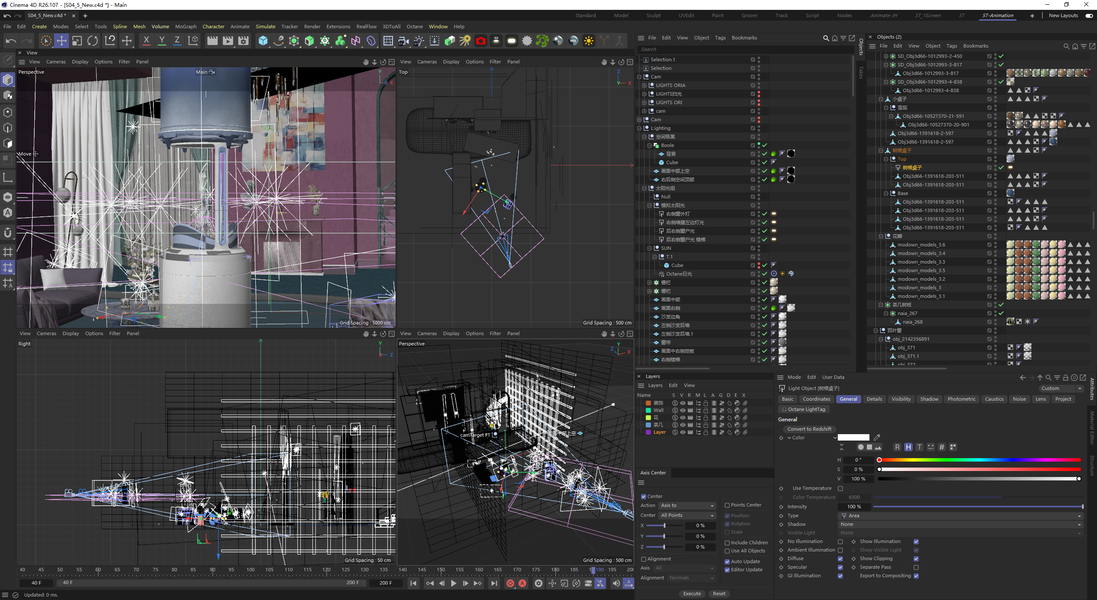Click the Play Forwards button
Image resolution: width=1097 pixels, height=600 pixels.
pos(454,583)
